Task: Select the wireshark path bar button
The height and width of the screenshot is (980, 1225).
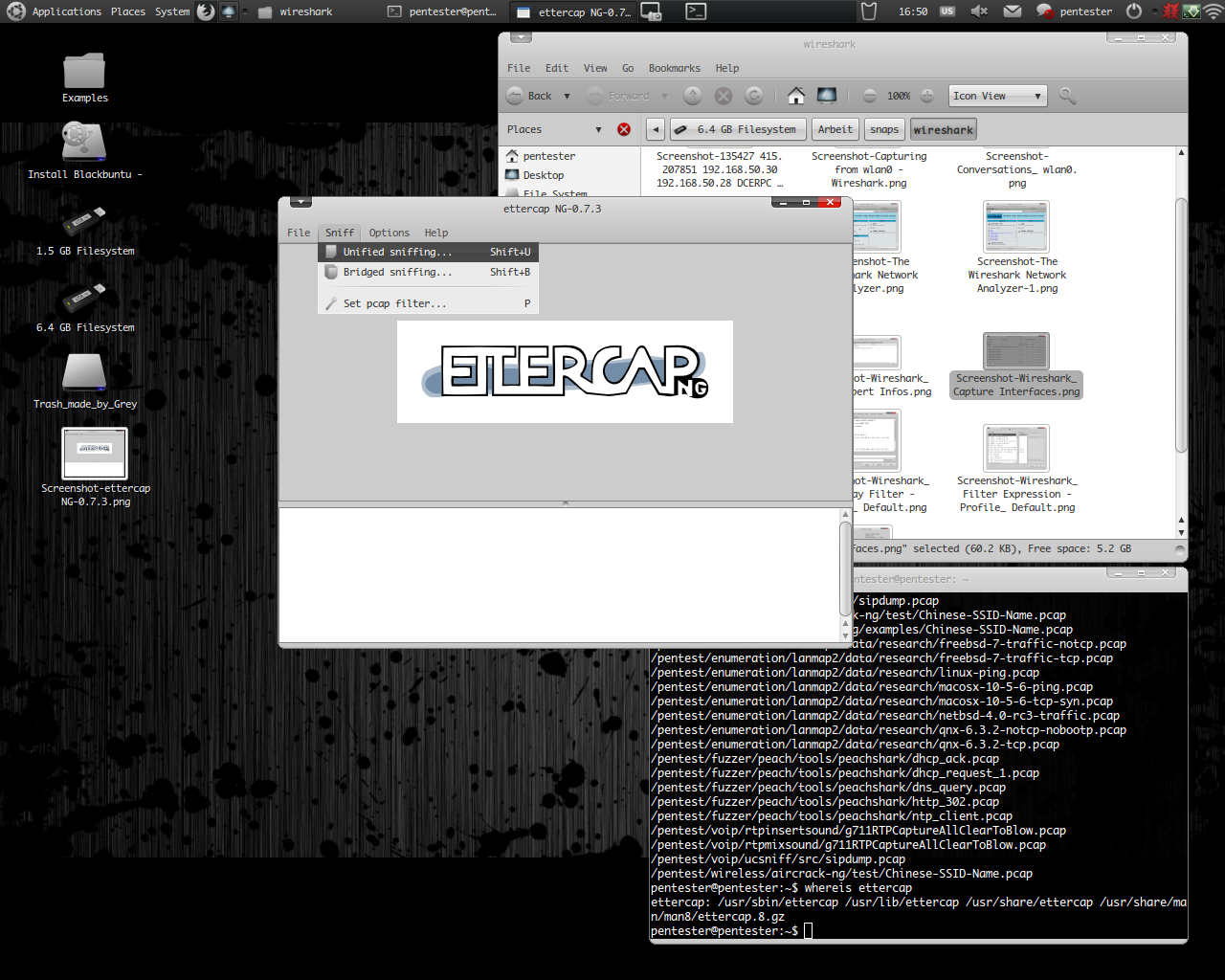Action: point(943,129)
